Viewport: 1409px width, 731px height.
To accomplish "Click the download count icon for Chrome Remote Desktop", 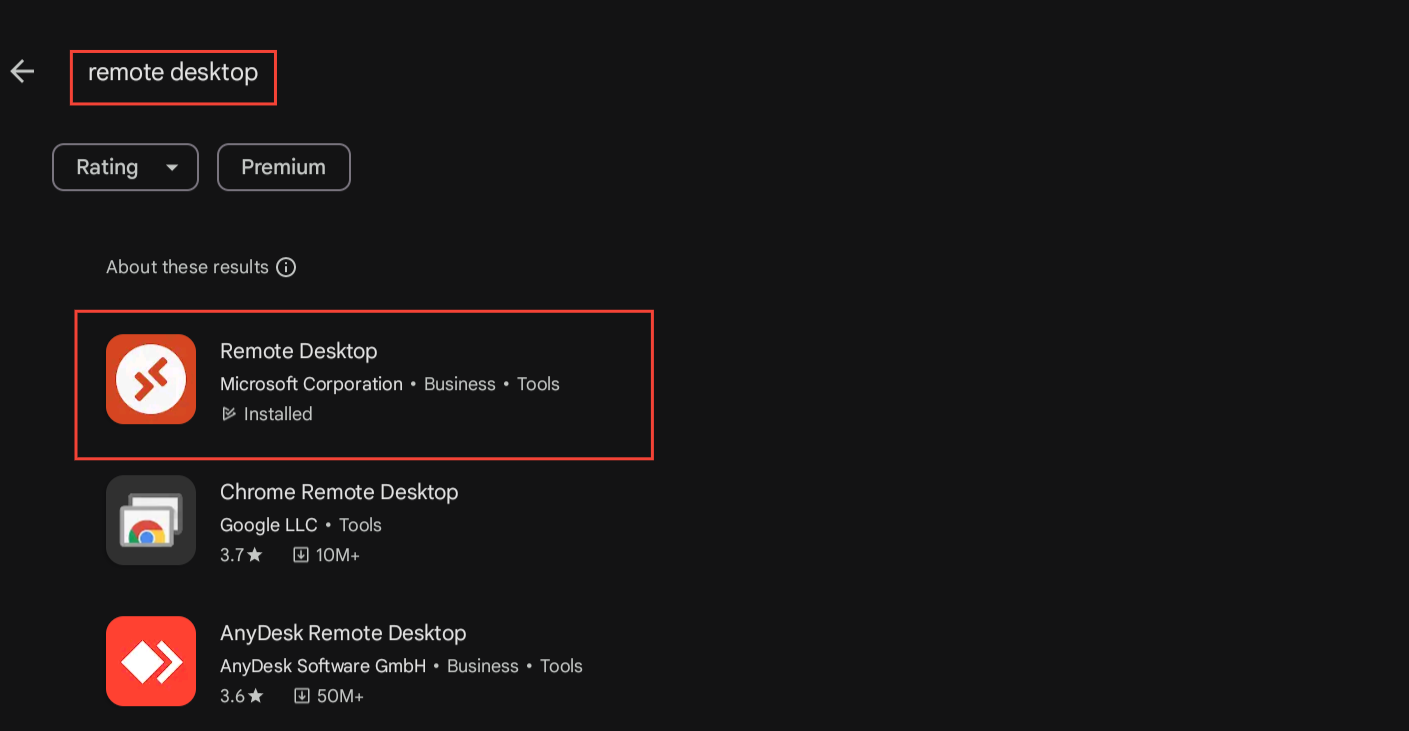I will (300, 555).
